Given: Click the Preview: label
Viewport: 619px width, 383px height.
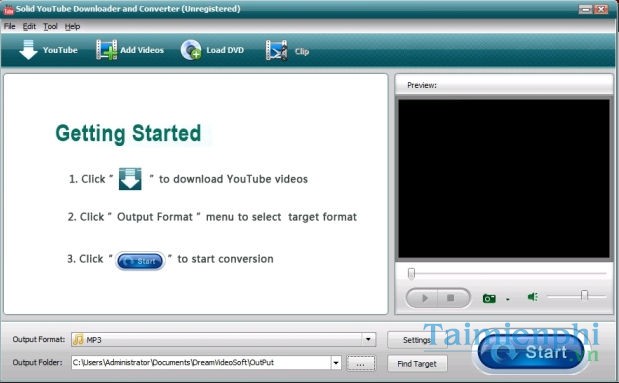Looking at the screenshot, I should (422, 85).
